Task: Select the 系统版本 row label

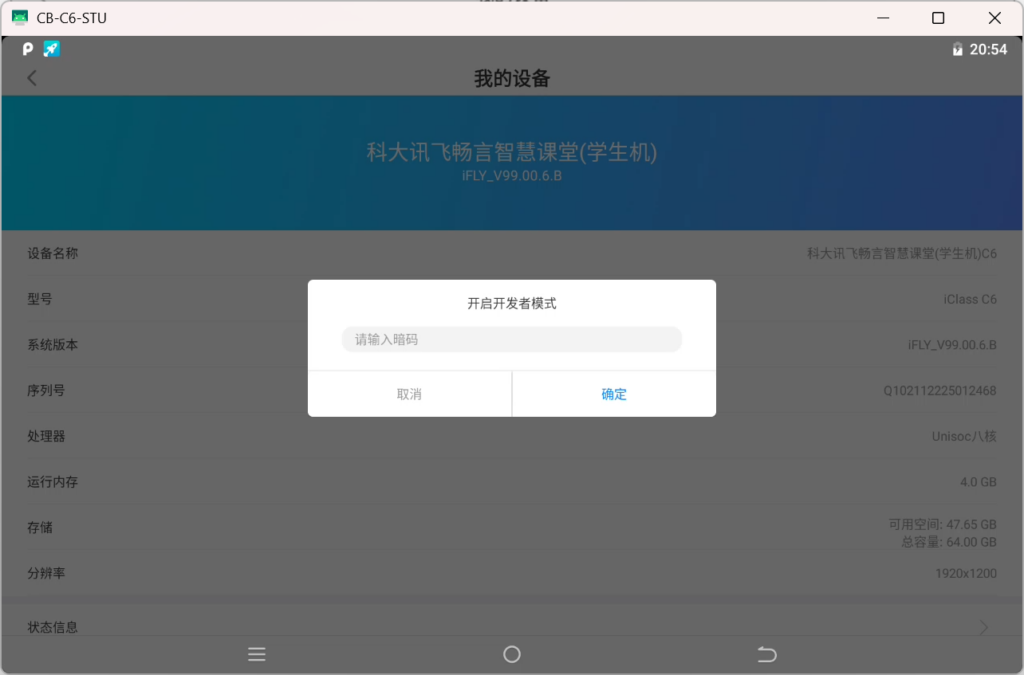Action: pos(52,345)
